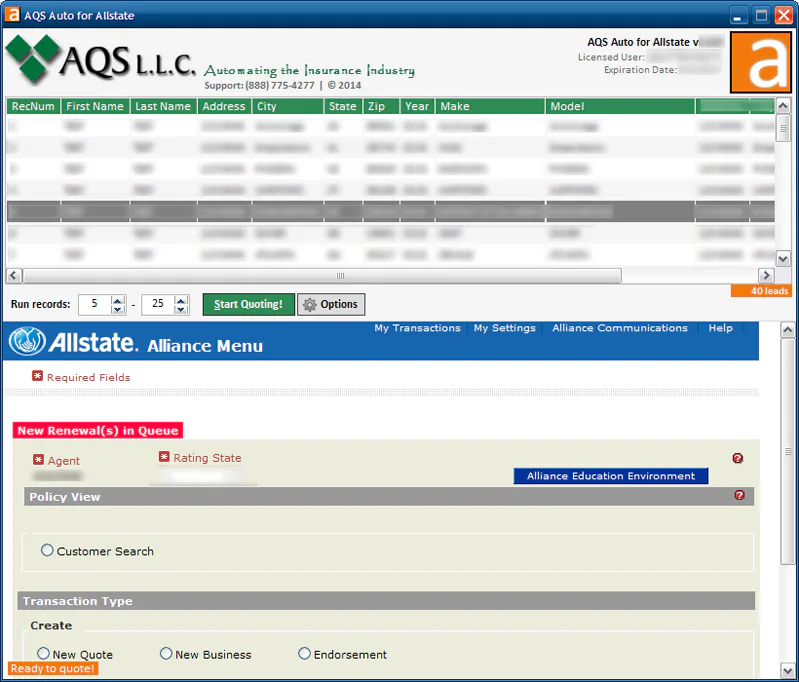Screen dimensions: 799x682
Task: Click the '40 leads' counter label
Action: click(761, 291)
